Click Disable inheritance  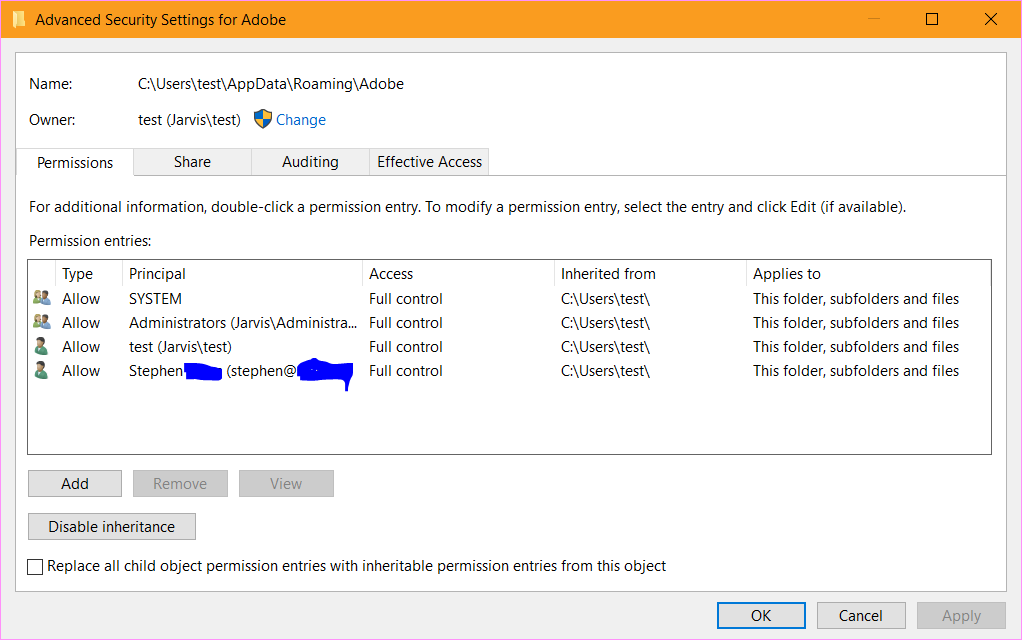(111, 526)
